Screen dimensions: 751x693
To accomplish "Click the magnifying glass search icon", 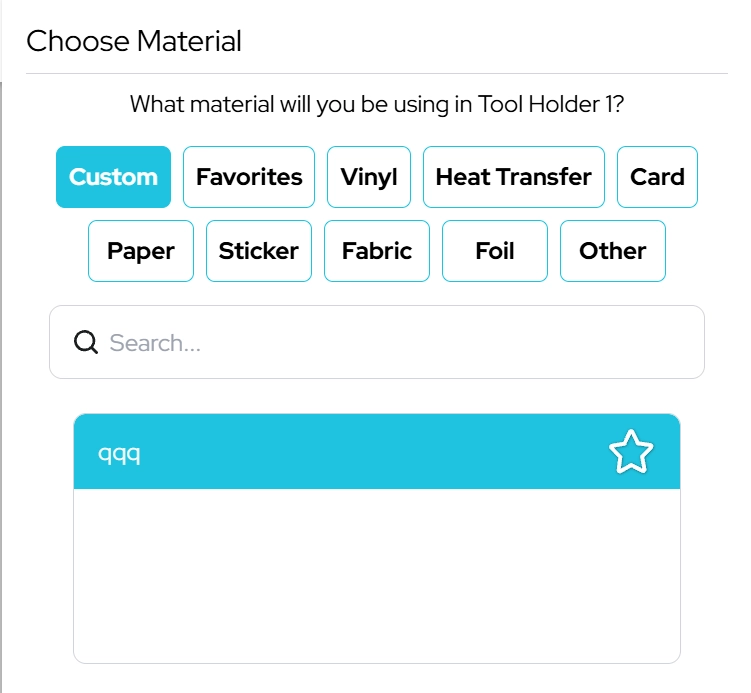I will (x=86, y=343).
